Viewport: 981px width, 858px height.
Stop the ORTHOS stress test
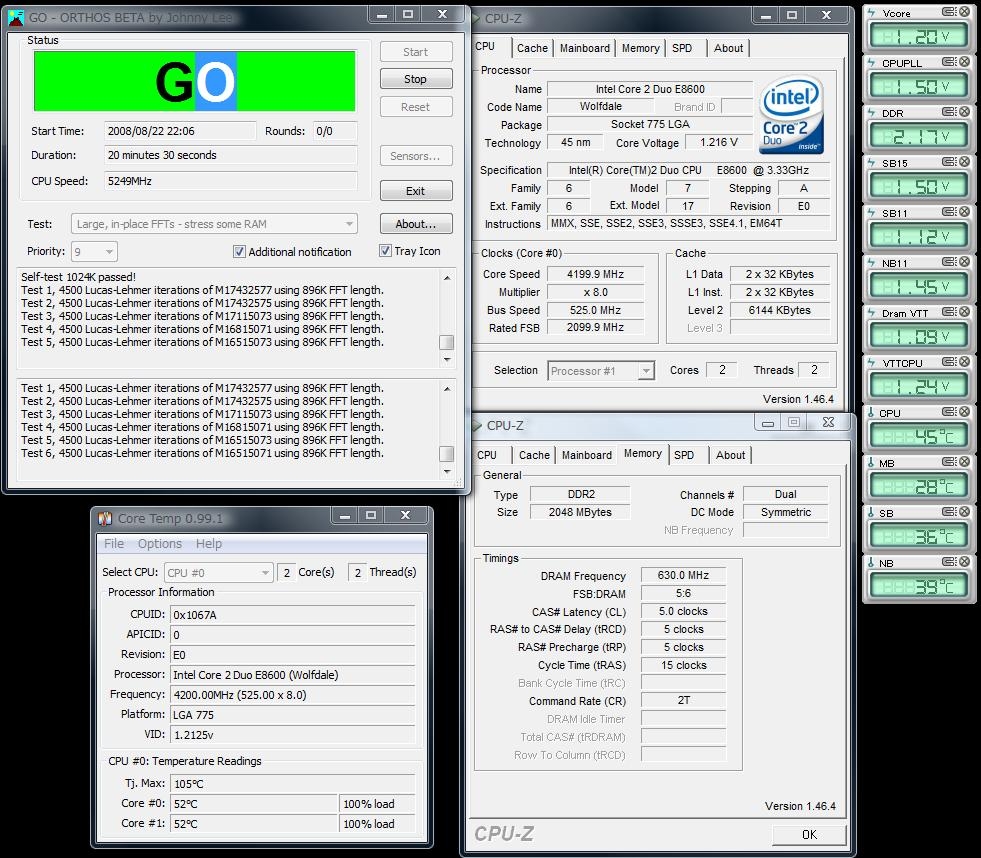415,79
